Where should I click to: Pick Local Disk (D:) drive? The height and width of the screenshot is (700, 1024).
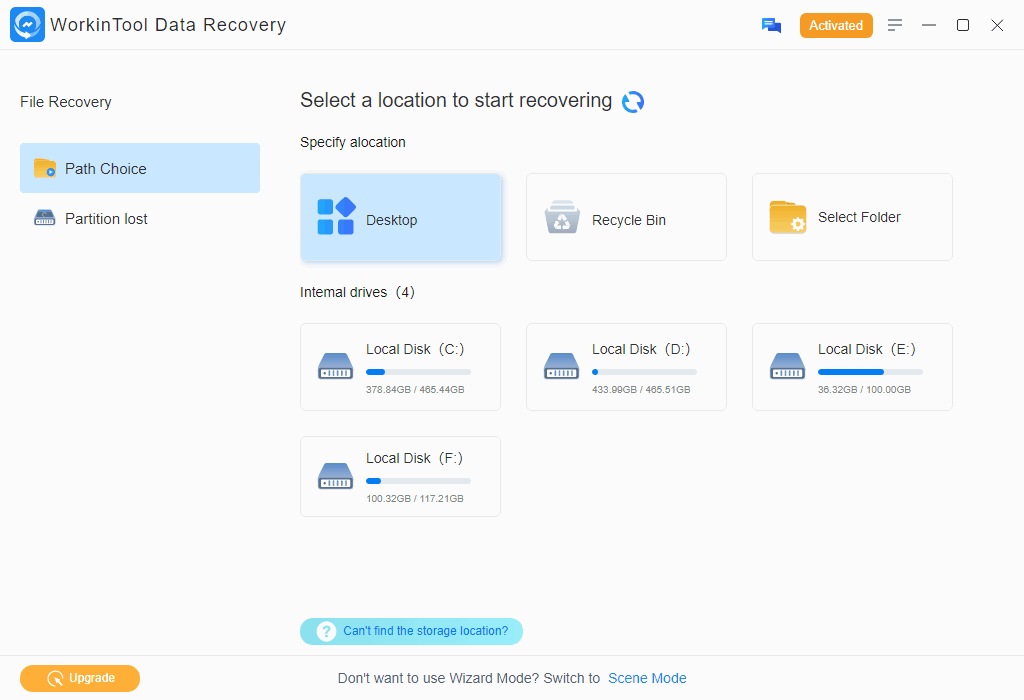pyautogui.click(x=626, y=367)
